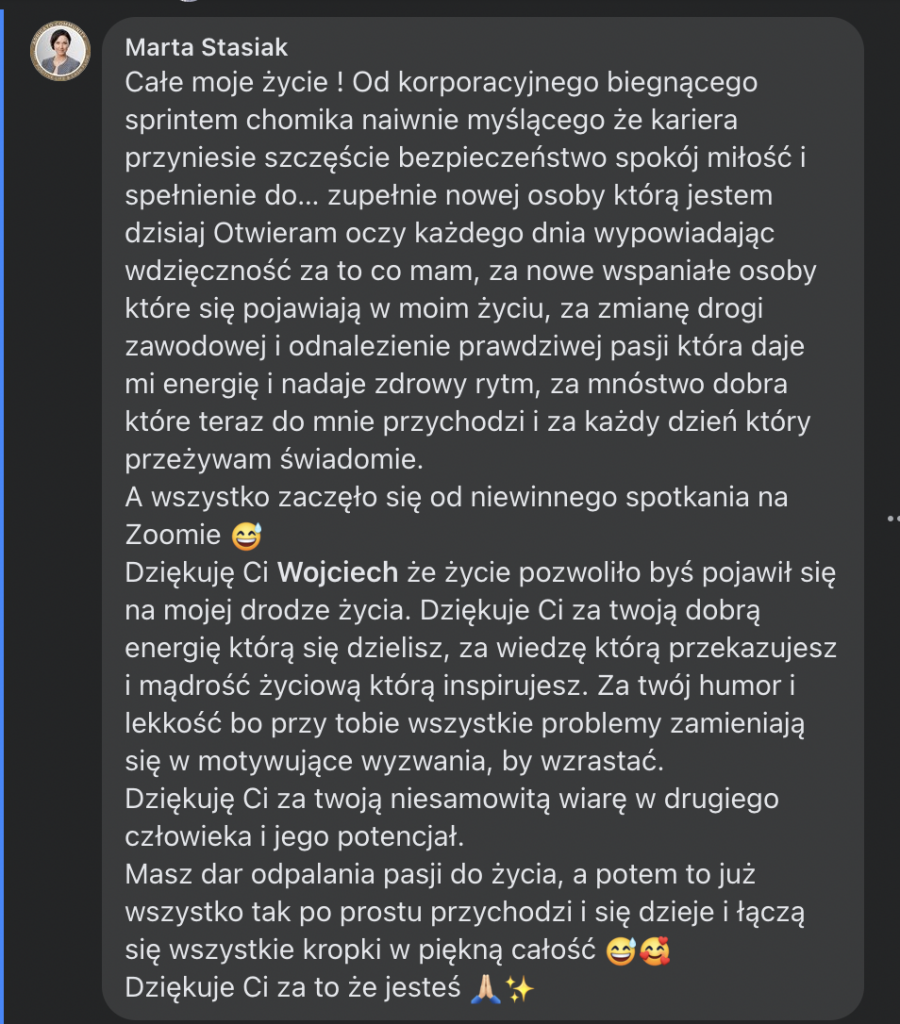Screen dimensions: 900x1024
Task: Open the Marta Stasiak name link
Action: [206, 48]
